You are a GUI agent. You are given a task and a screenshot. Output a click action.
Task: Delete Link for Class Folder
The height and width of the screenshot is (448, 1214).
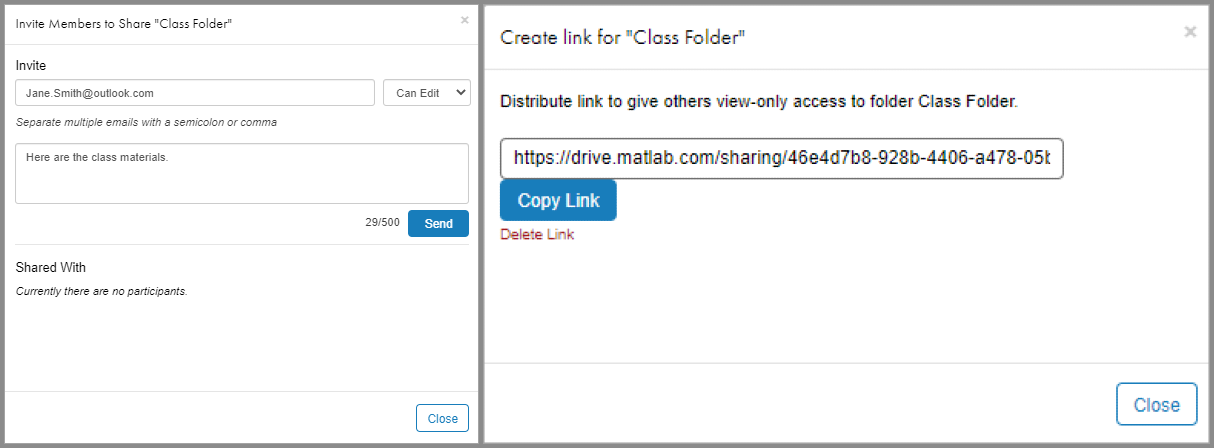pyautogui.click(x=537, y=234)
